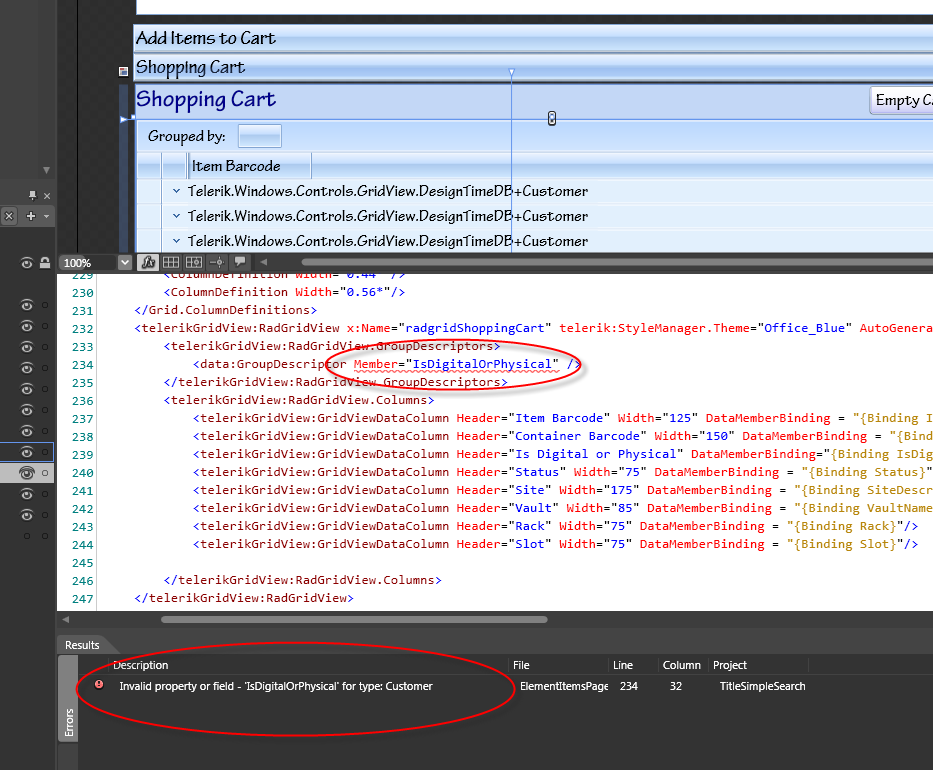The width and height of the screenshot is (933, 770).
Task: Select the Invalid property or field error message
Action: [x=275, y=686]
